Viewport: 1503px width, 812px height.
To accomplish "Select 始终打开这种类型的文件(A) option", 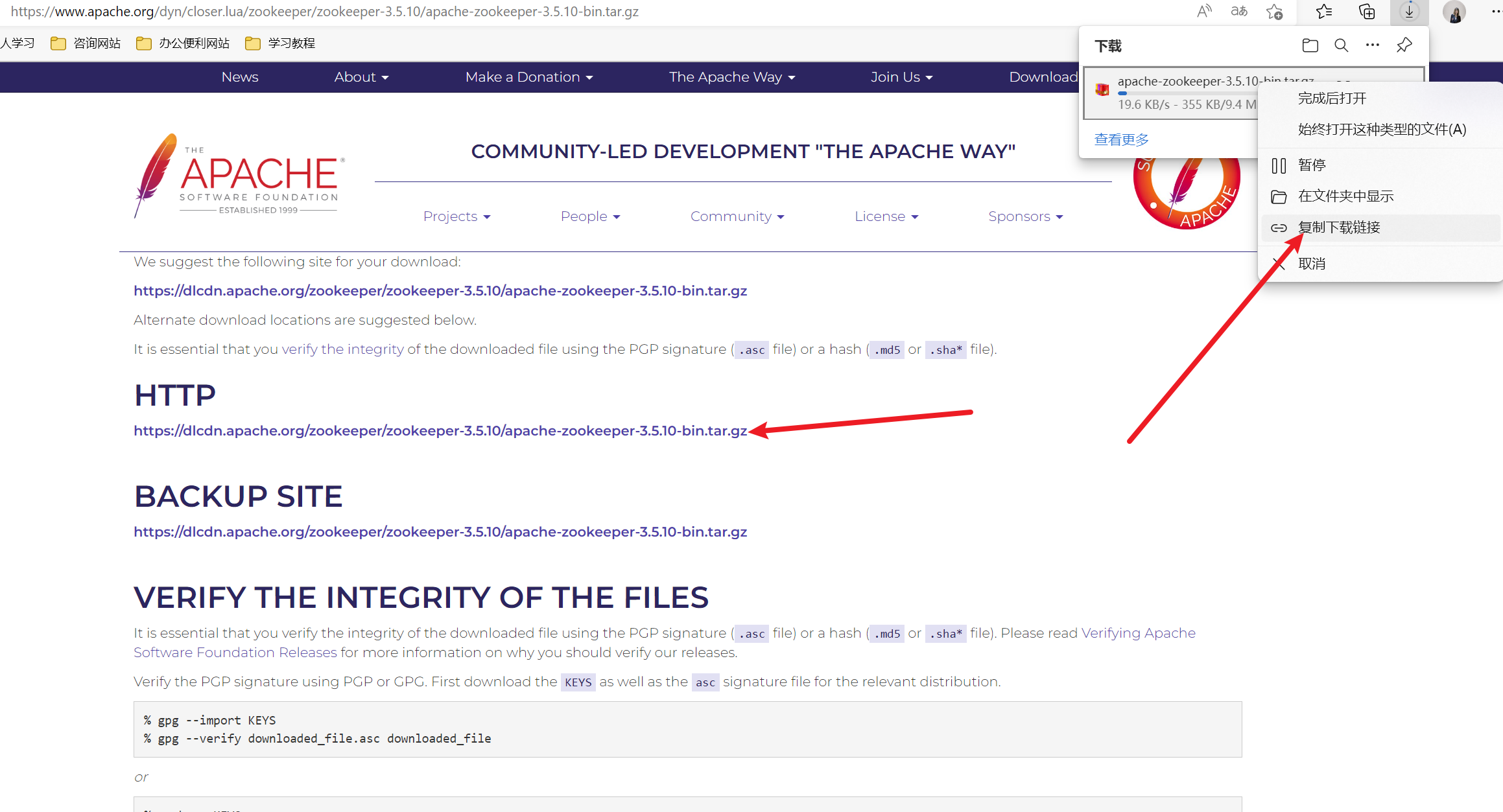I will pos(1379,130).
